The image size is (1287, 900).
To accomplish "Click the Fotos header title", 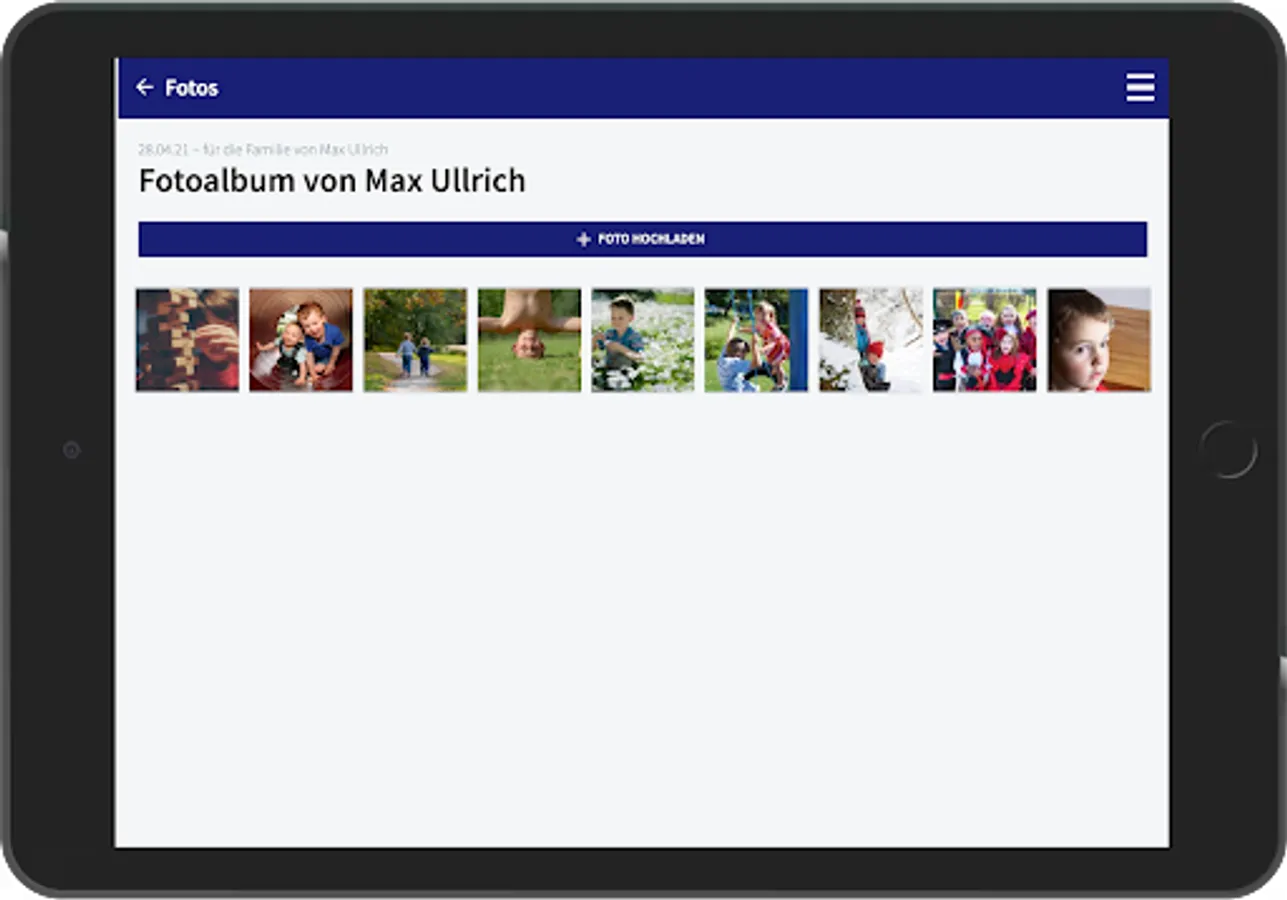I will pyautogui.click(x=192, y=88).
